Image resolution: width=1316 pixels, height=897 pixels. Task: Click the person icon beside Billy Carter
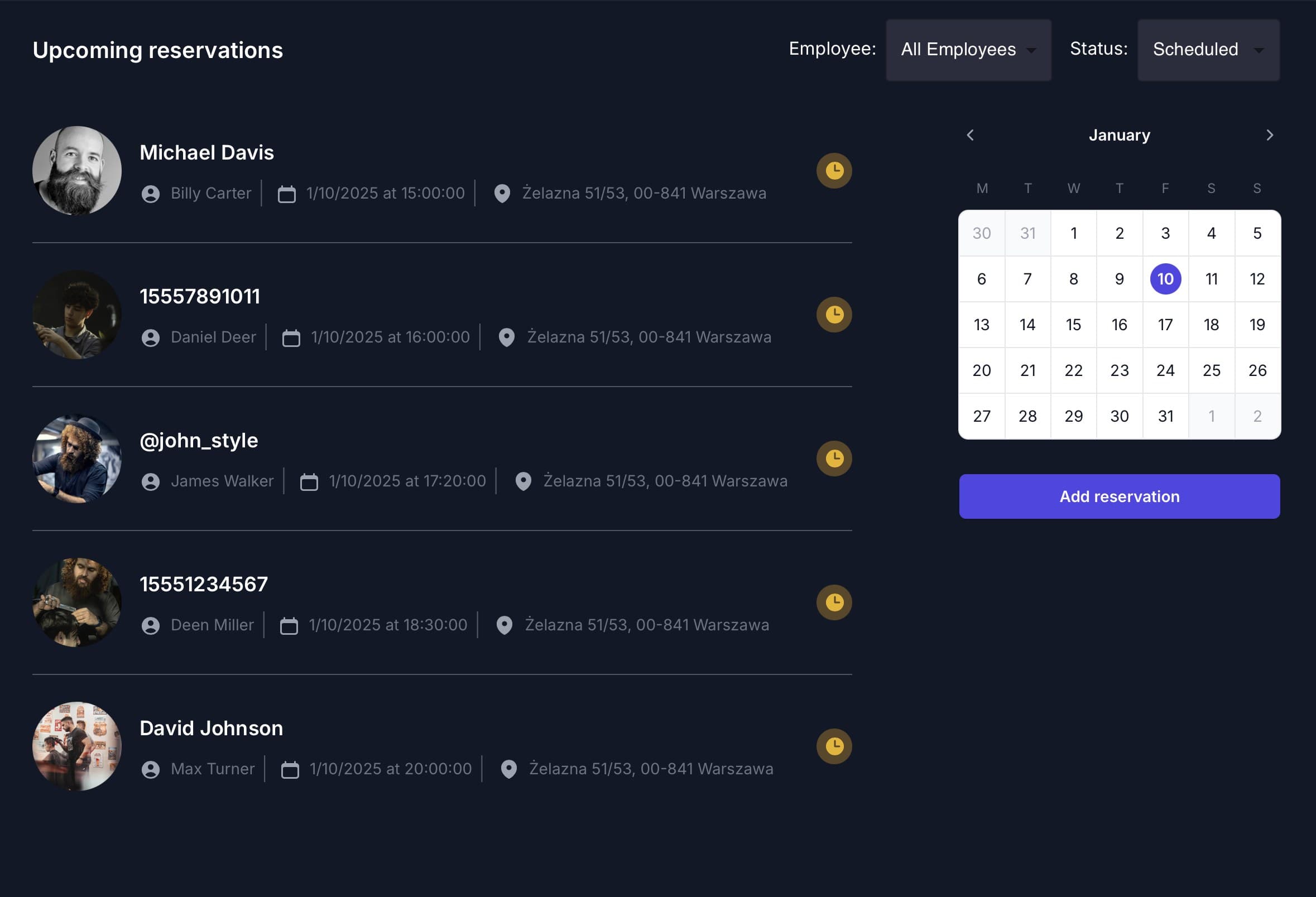(x=151, y=194)
